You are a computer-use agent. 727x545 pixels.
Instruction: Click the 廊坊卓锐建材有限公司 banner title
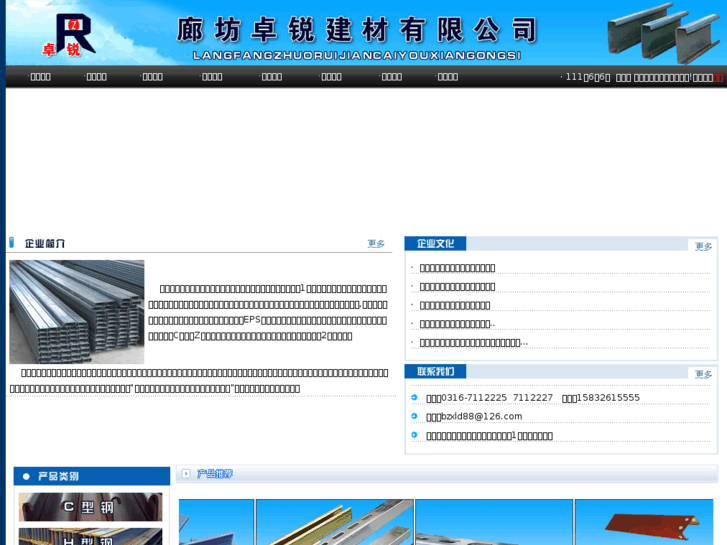(357, 30)
